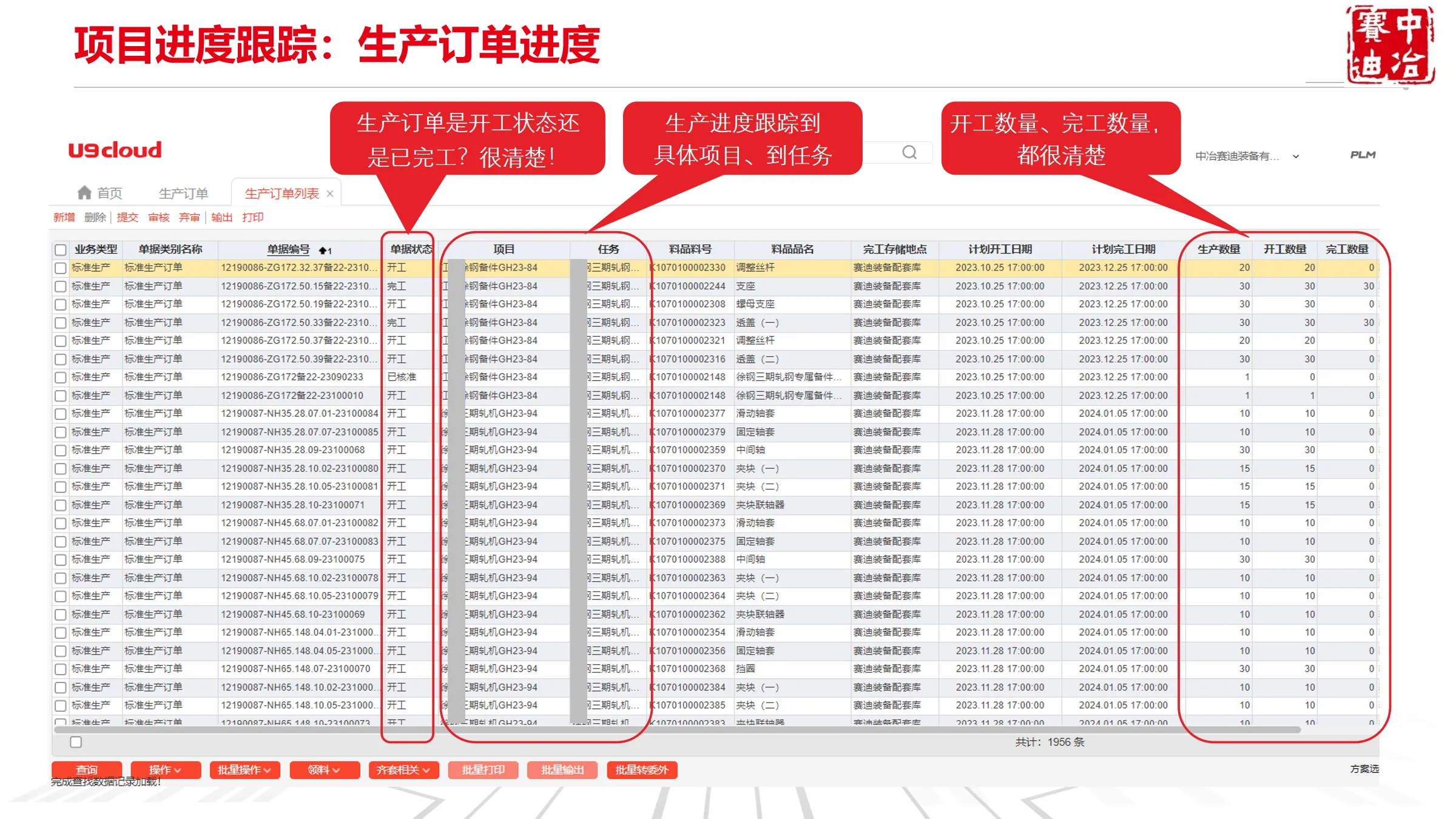Click the 单据状态 column header
1456x819 pixels.
411,249
